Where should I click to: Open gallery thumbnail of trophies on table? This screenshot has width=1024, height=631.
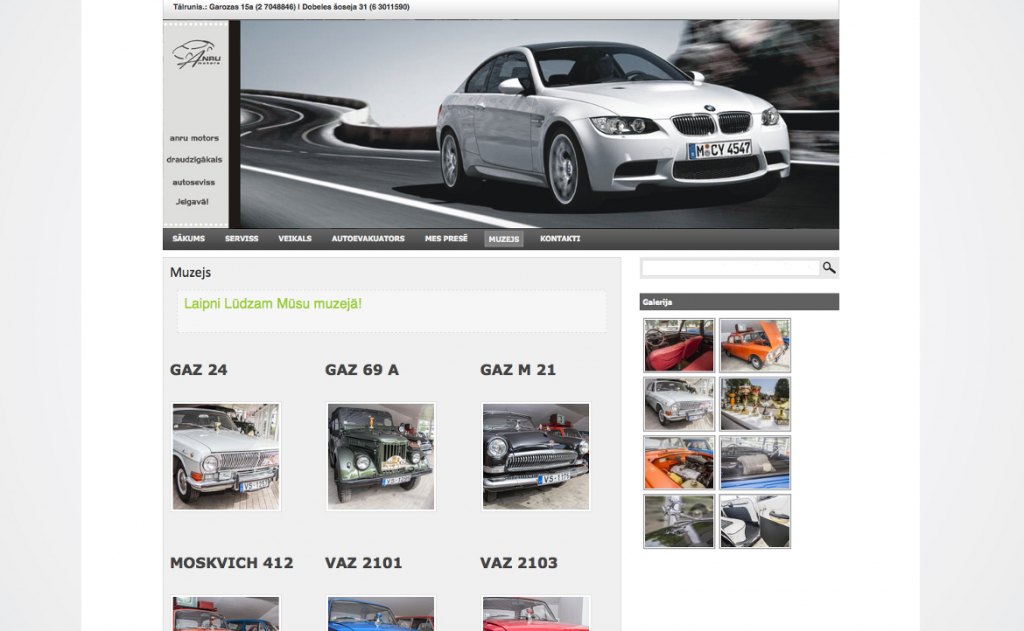[755, 404]
